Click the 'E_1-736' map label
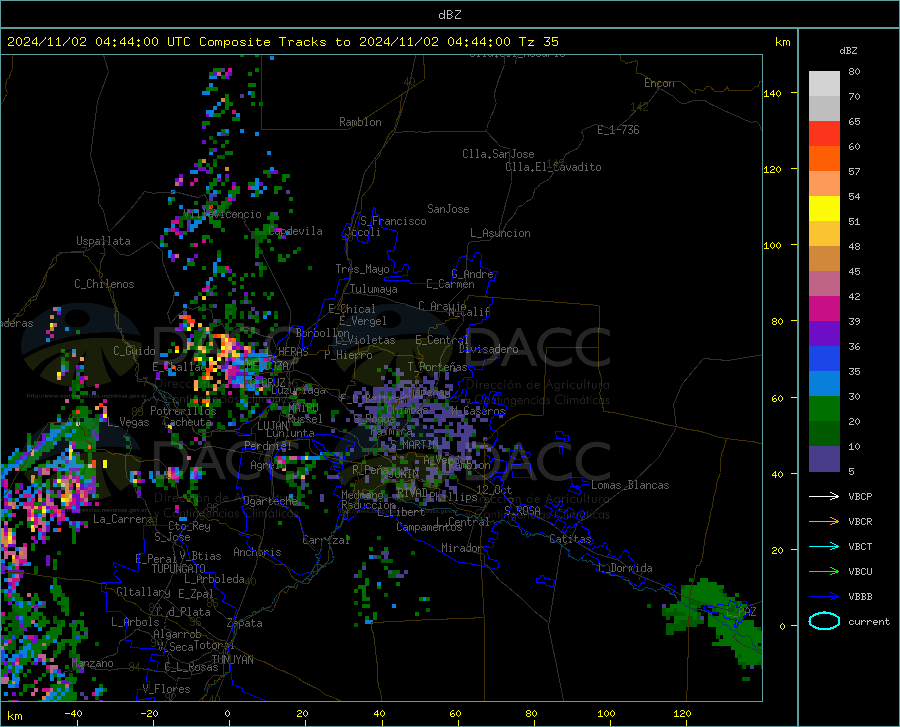The height and width of the screenshot is (727, 900). tap(618, 130)
